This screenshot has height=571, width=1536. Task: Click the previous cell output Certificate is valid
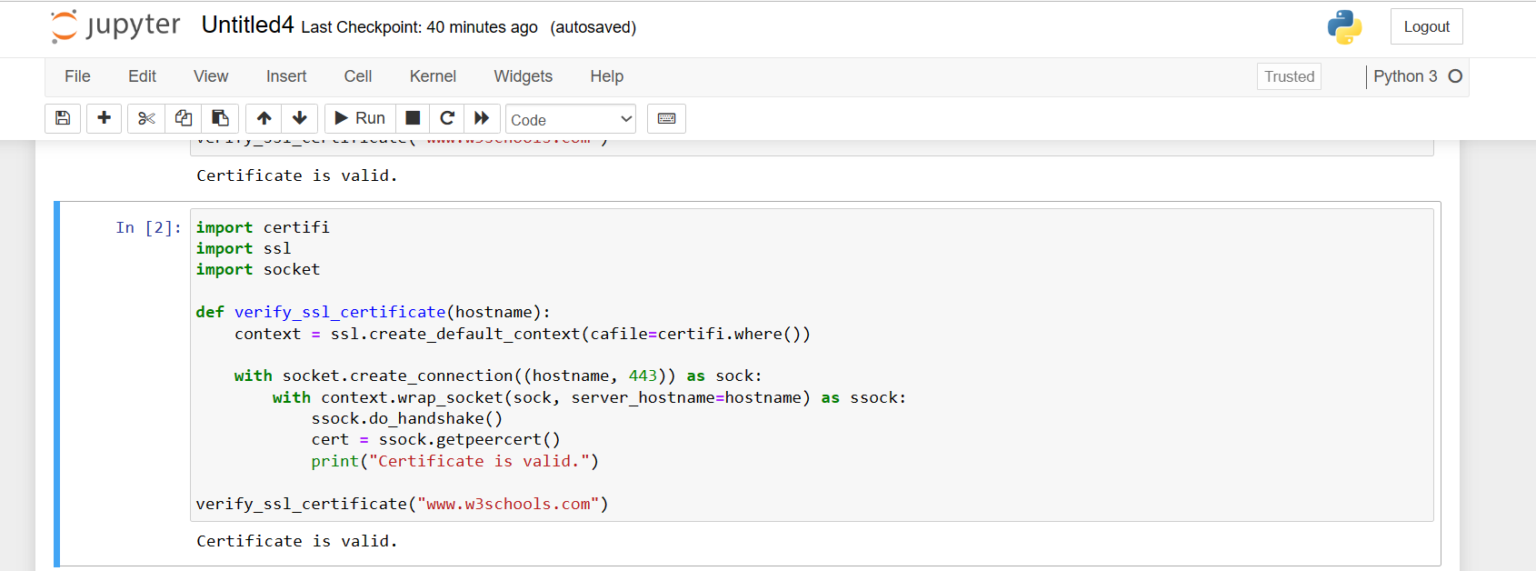pyautogui.click(x=297, y=176)
